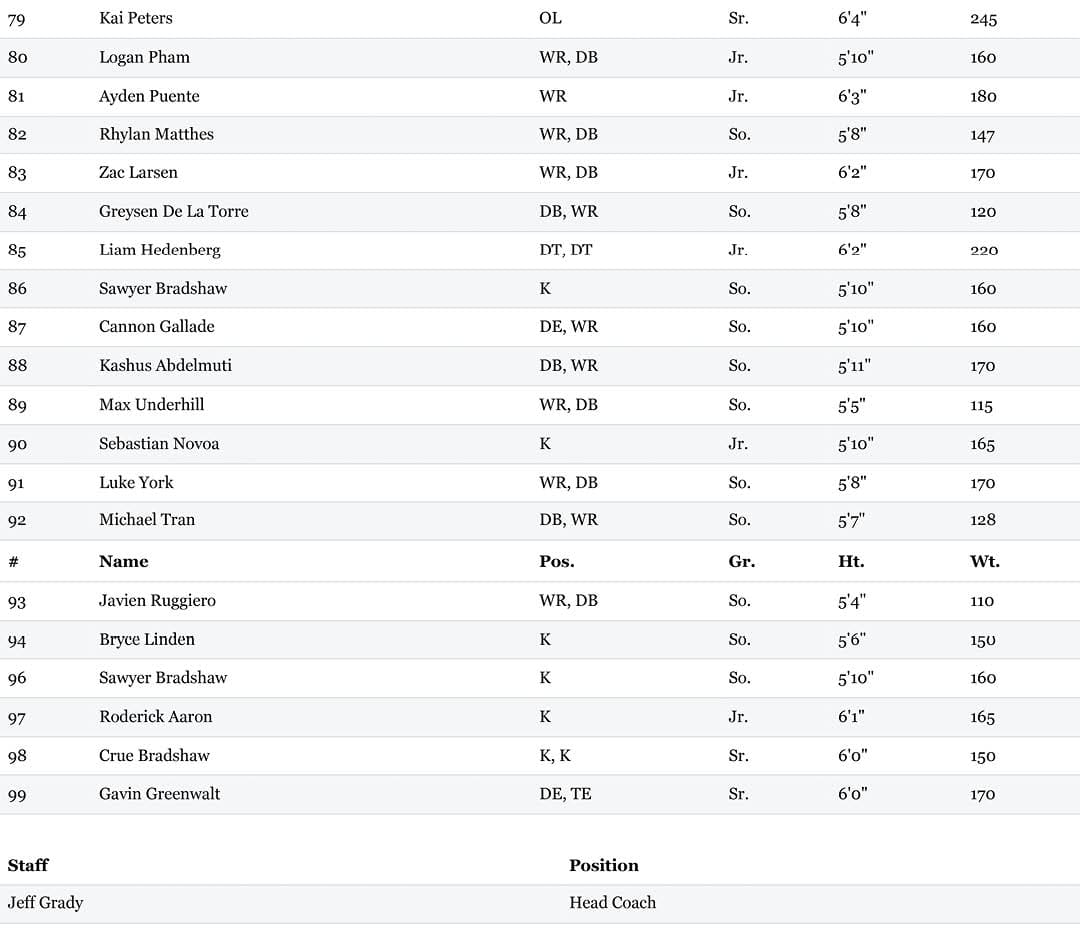The image size is (1080, 933).
Task: Select Greysen De La Torre name
Action: 174,211
